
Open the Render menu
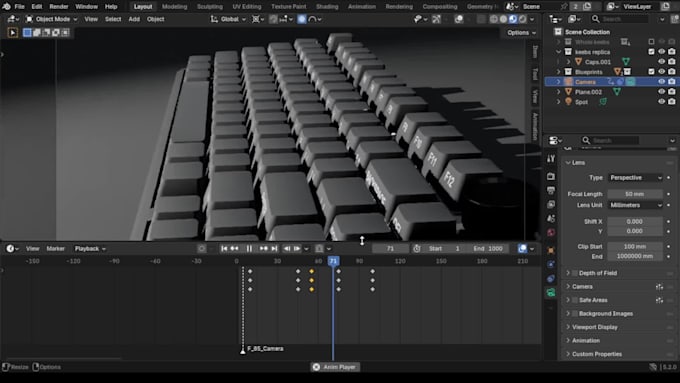59,7
